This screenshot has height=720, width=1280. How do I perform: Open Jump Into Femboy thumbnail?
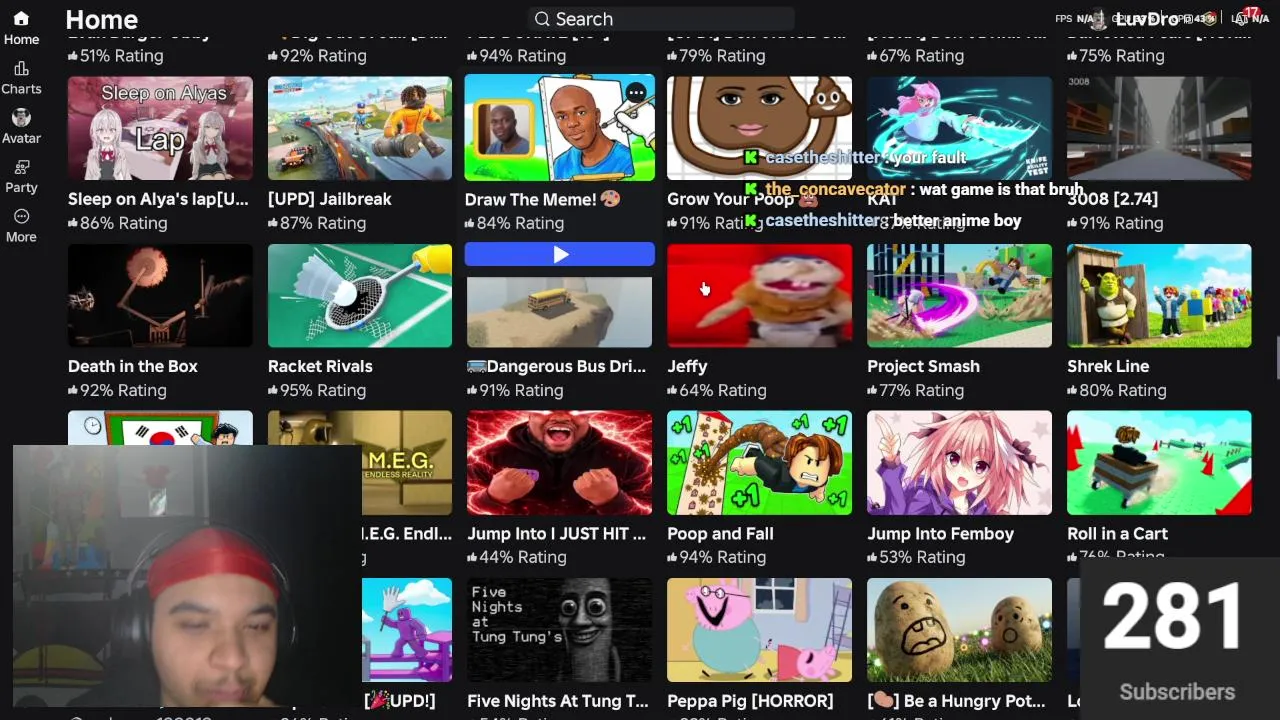click(x=959, y=463)
